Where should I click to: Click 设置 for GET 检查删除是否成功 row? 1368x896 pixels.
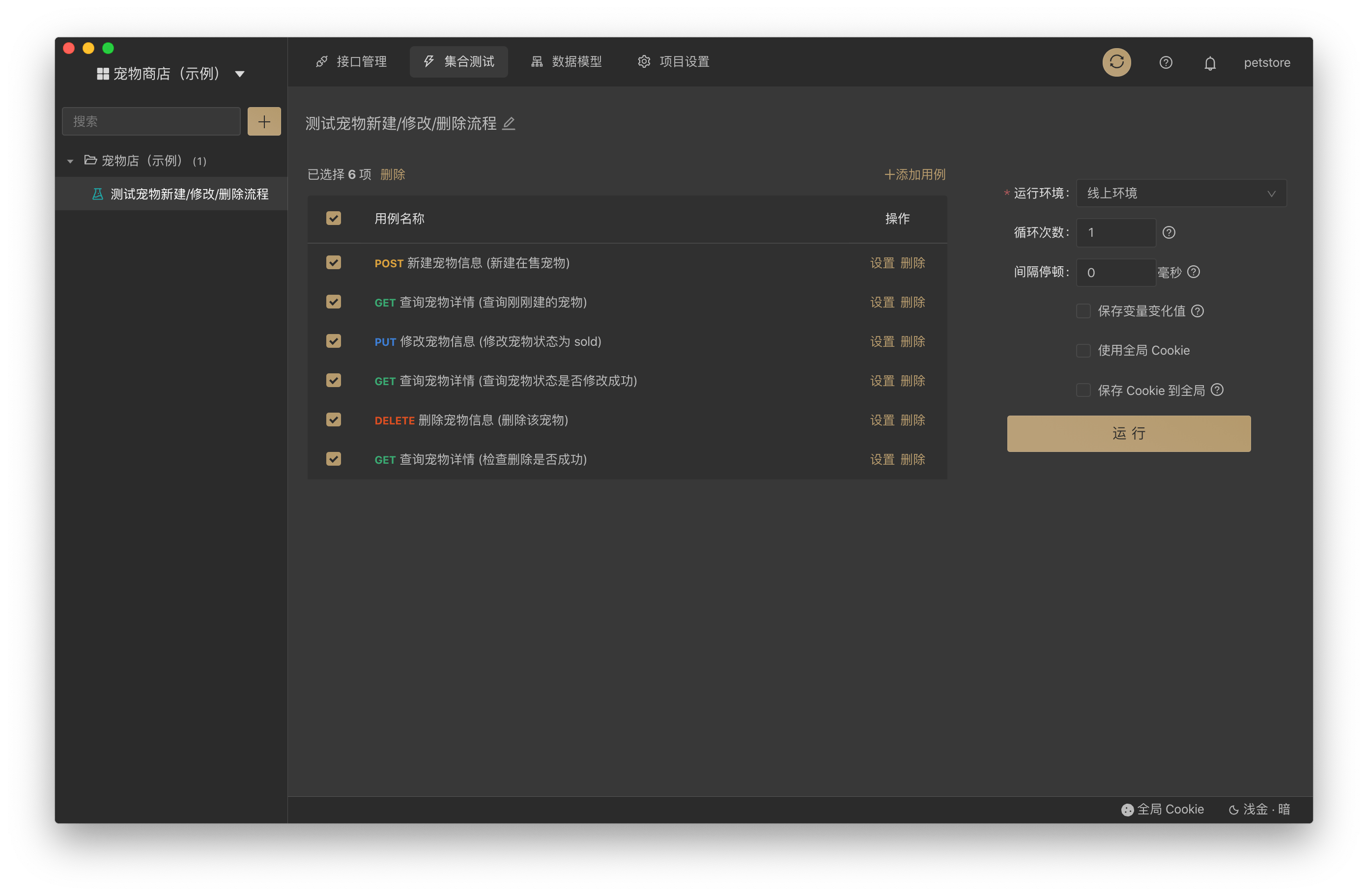point(883,459)
